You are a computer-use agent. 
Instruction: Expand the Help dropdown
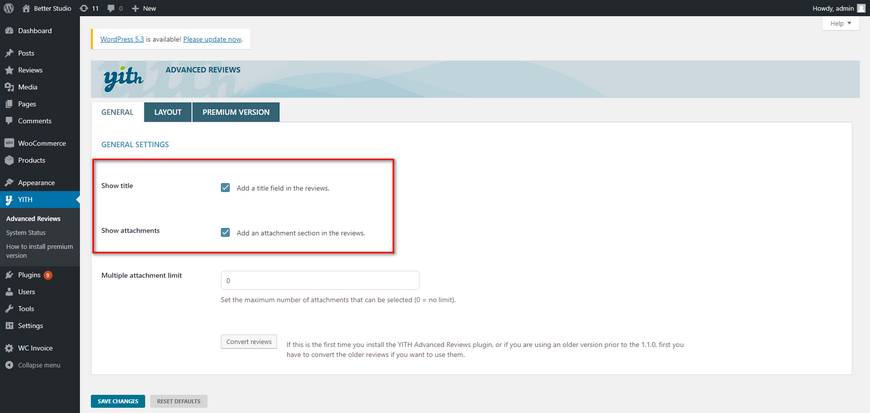[x=841, y=24]
